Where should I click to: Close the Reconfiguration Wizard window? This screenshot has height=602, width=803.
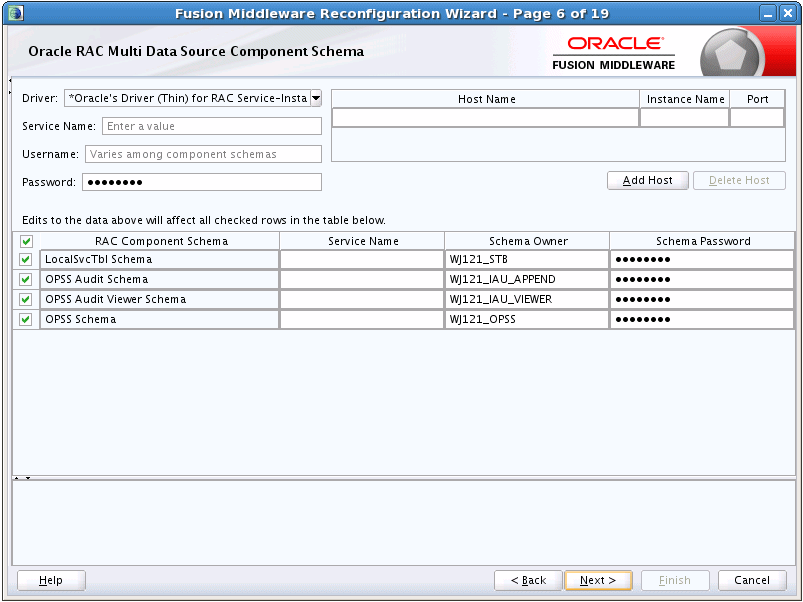(788, 13)
